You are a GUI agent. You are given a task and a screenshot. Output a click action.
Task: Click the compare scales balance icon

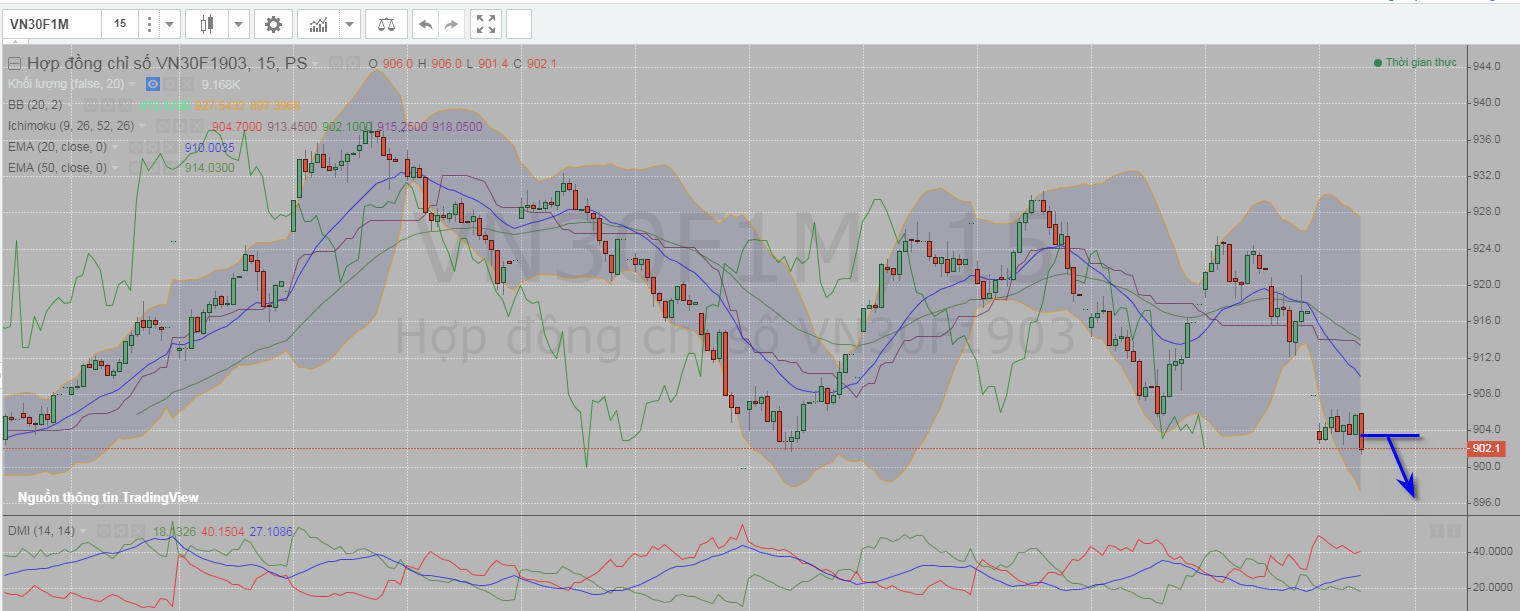coord(385,24)
